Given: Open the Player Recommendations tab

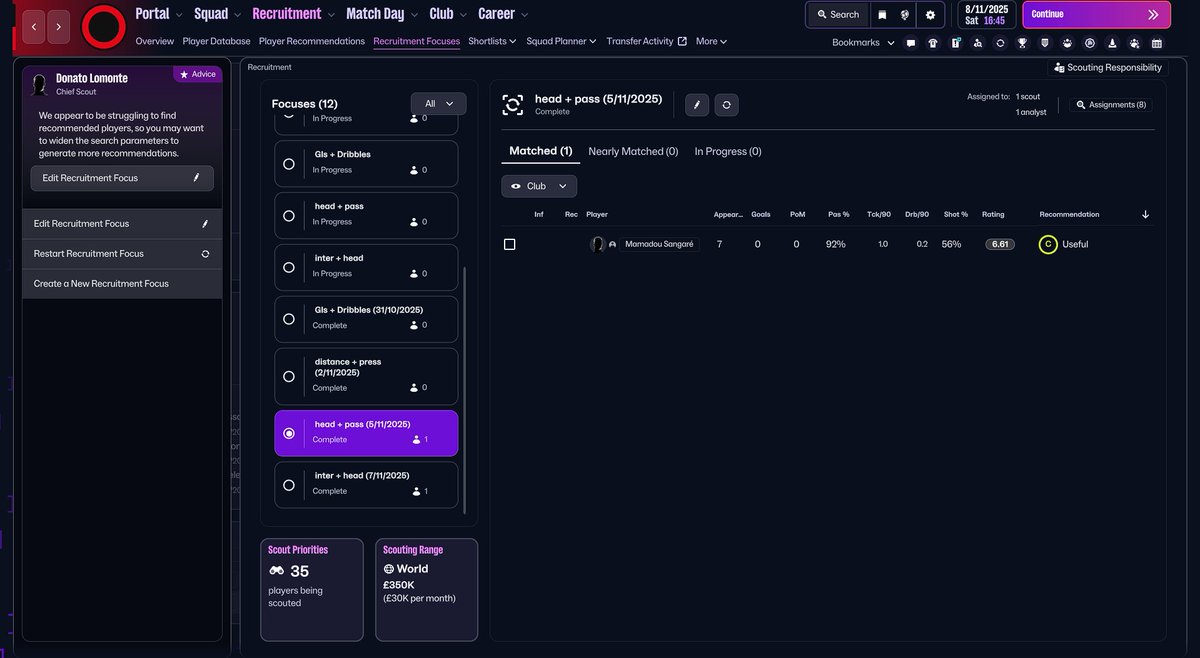Looking at the screenshot, I should 311,42.
